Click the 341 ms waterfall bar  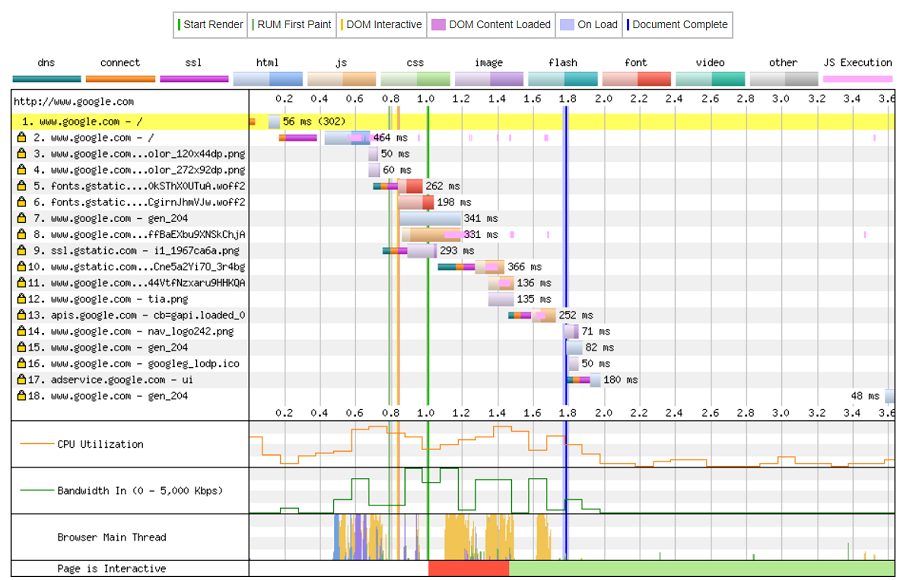[x=430, y=218]
